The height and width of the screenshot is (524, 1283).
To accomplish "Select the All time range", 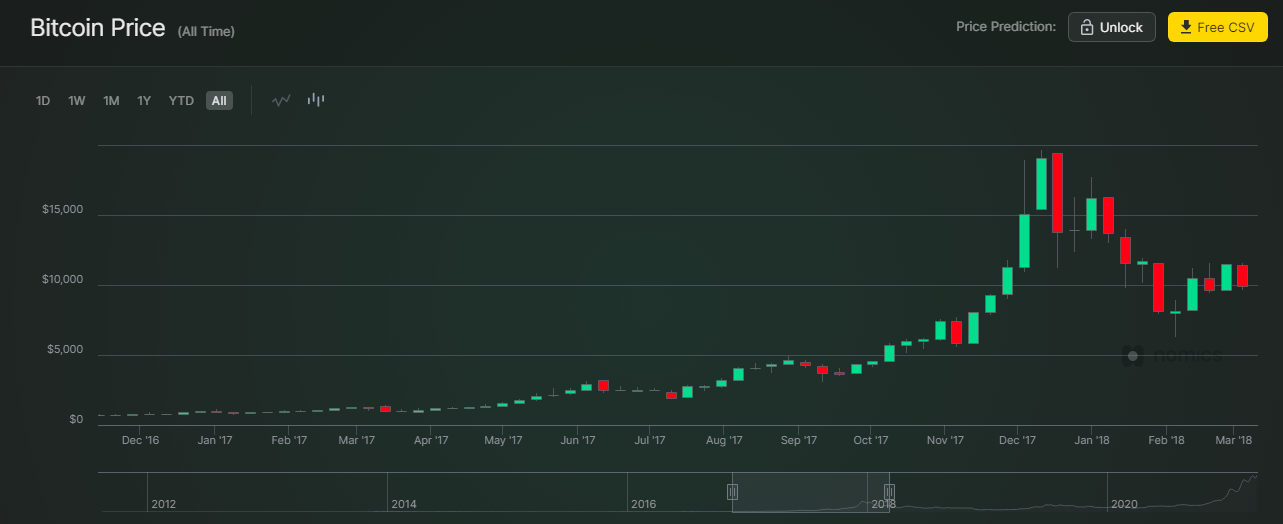I will (x=219, y=101).
